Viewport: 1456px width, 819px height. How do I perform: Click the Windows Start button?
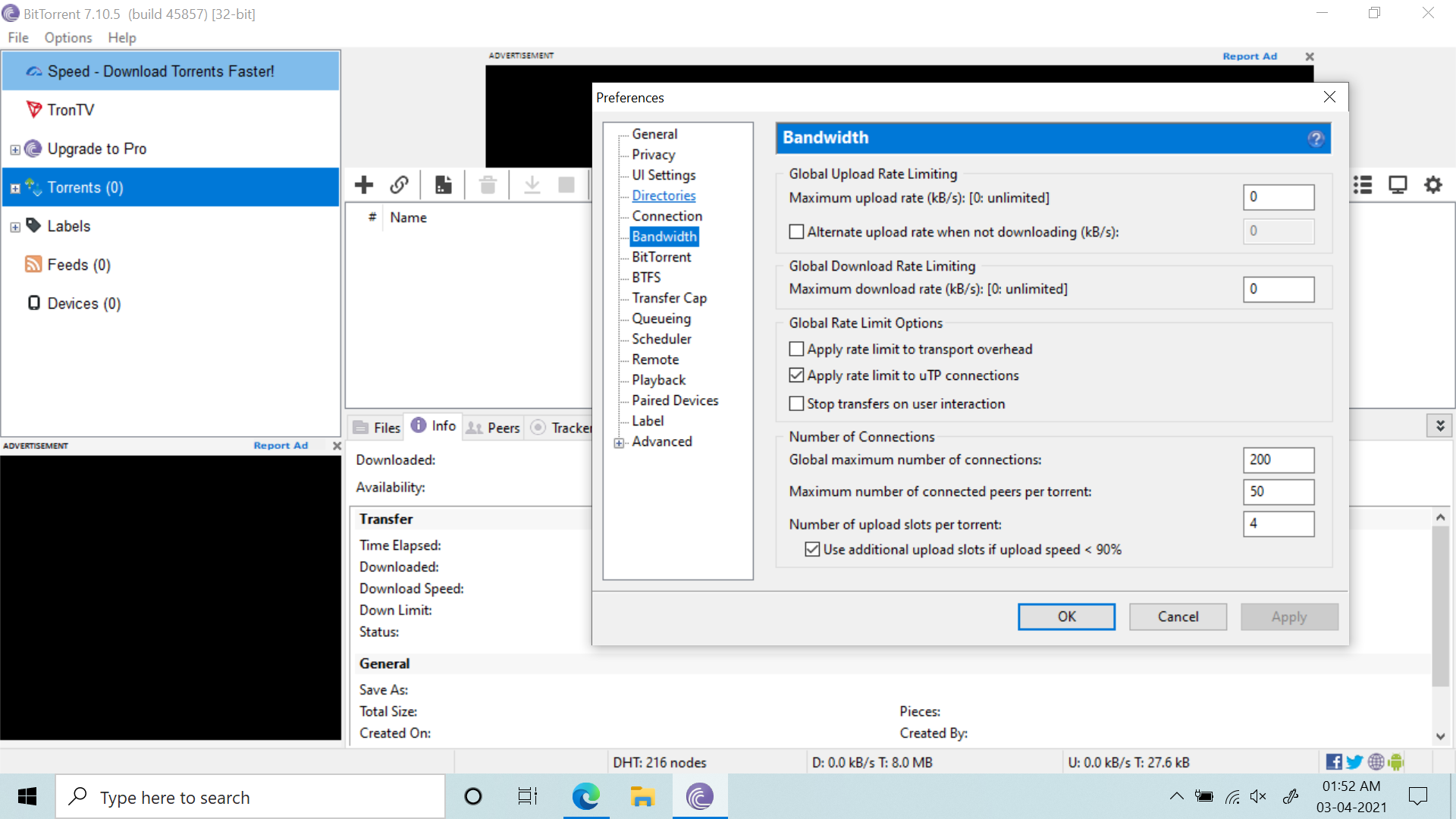click(27, 796)
